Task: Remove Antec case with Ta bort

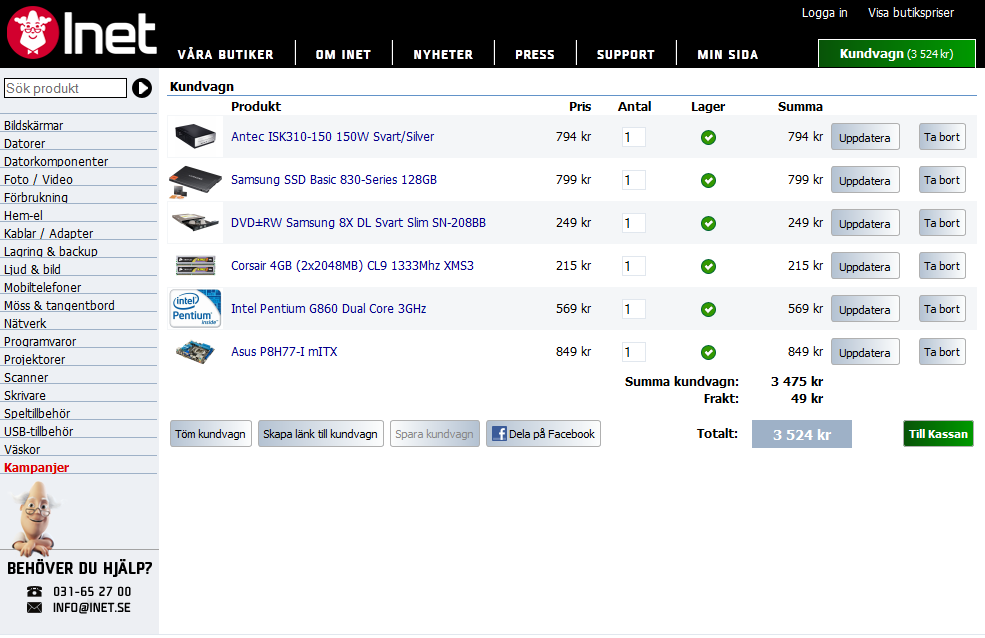Action: point(942,137)
